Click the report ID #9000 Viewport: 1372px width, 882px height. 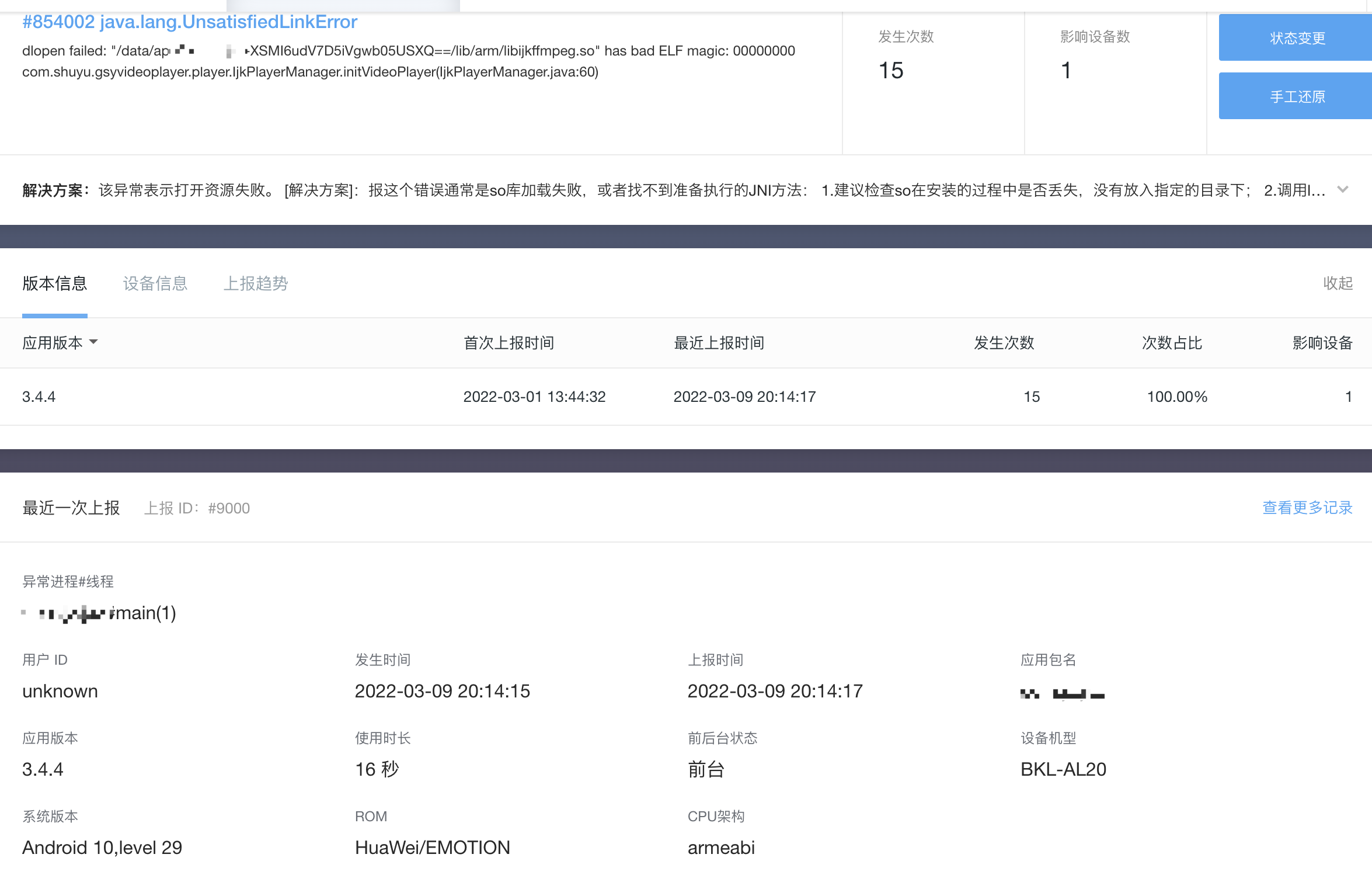click(x=228, y=508)
